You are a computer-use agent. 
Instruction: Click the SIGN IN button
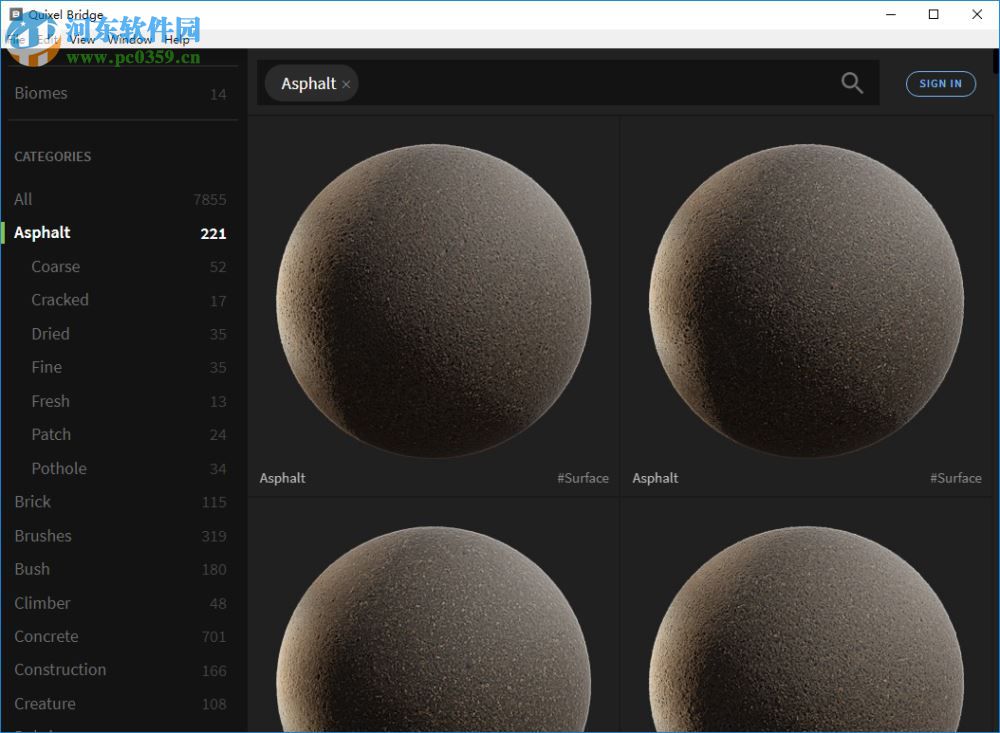pyautogui.click(x=940, y=84)
